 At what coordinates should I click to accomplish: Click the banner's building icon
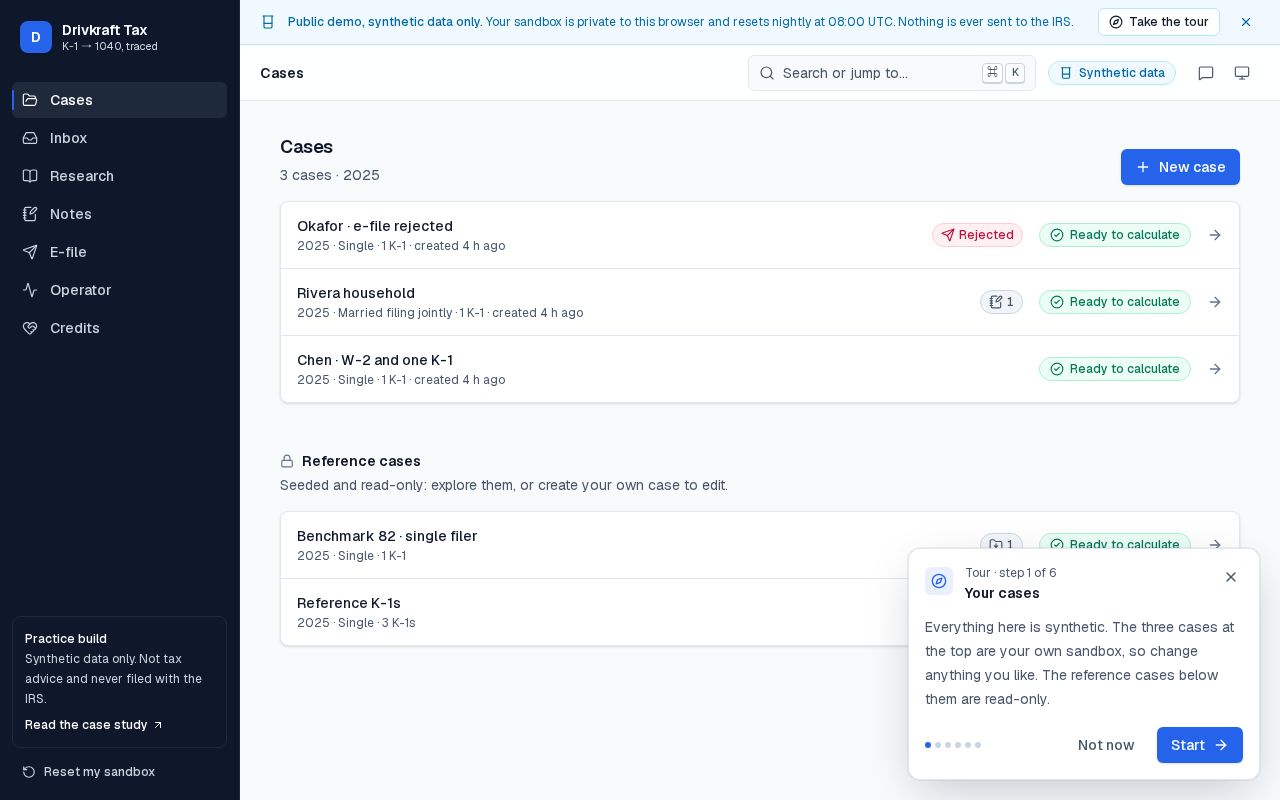coord(268,22)
